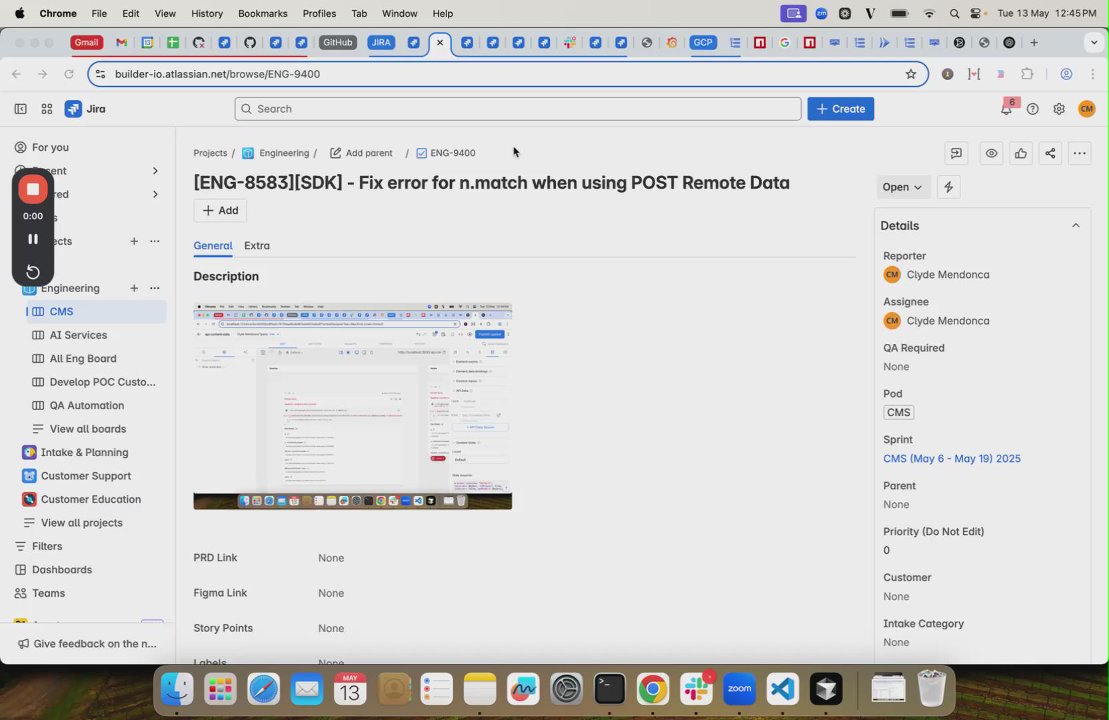Image resolution: width=1109 pixels, height=720 pixels.
Task: Open the Chrome View menu
Action: 165,13
